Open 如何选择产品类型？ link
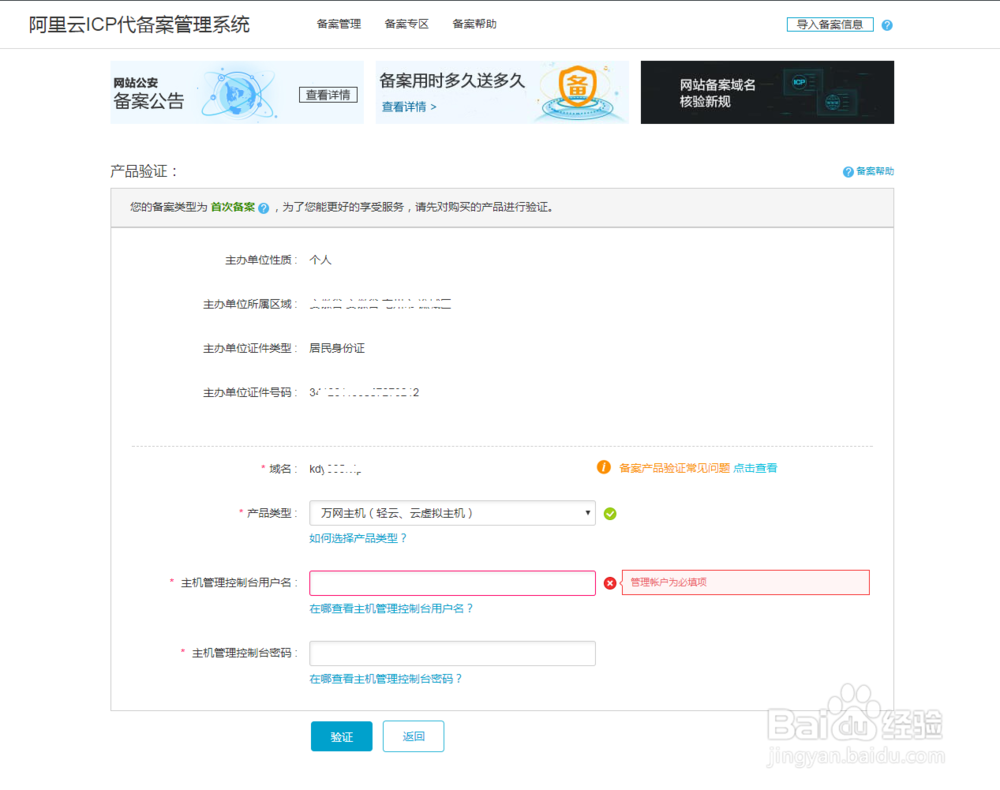This screenshot has width=1000, height=790. pos(358,538)
